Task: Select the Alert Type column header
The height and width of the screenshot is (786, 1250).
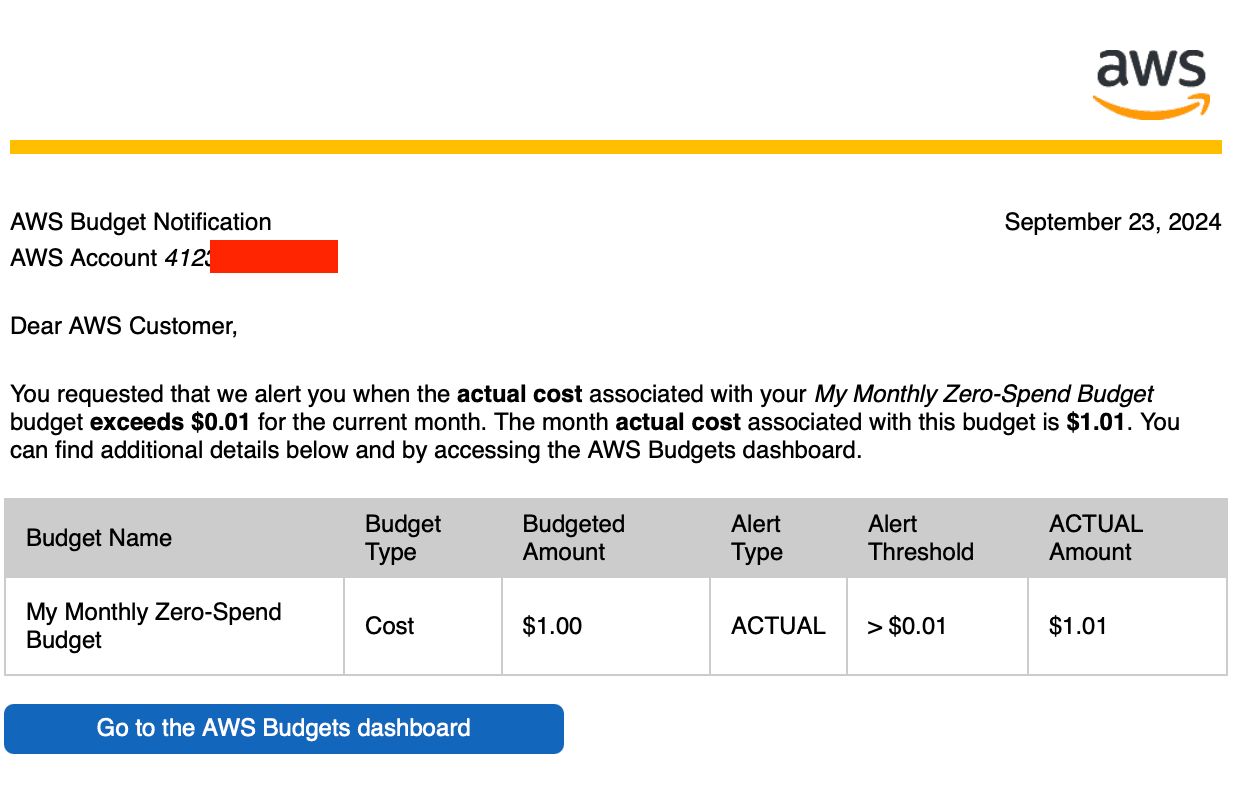Action: [756, 538]
